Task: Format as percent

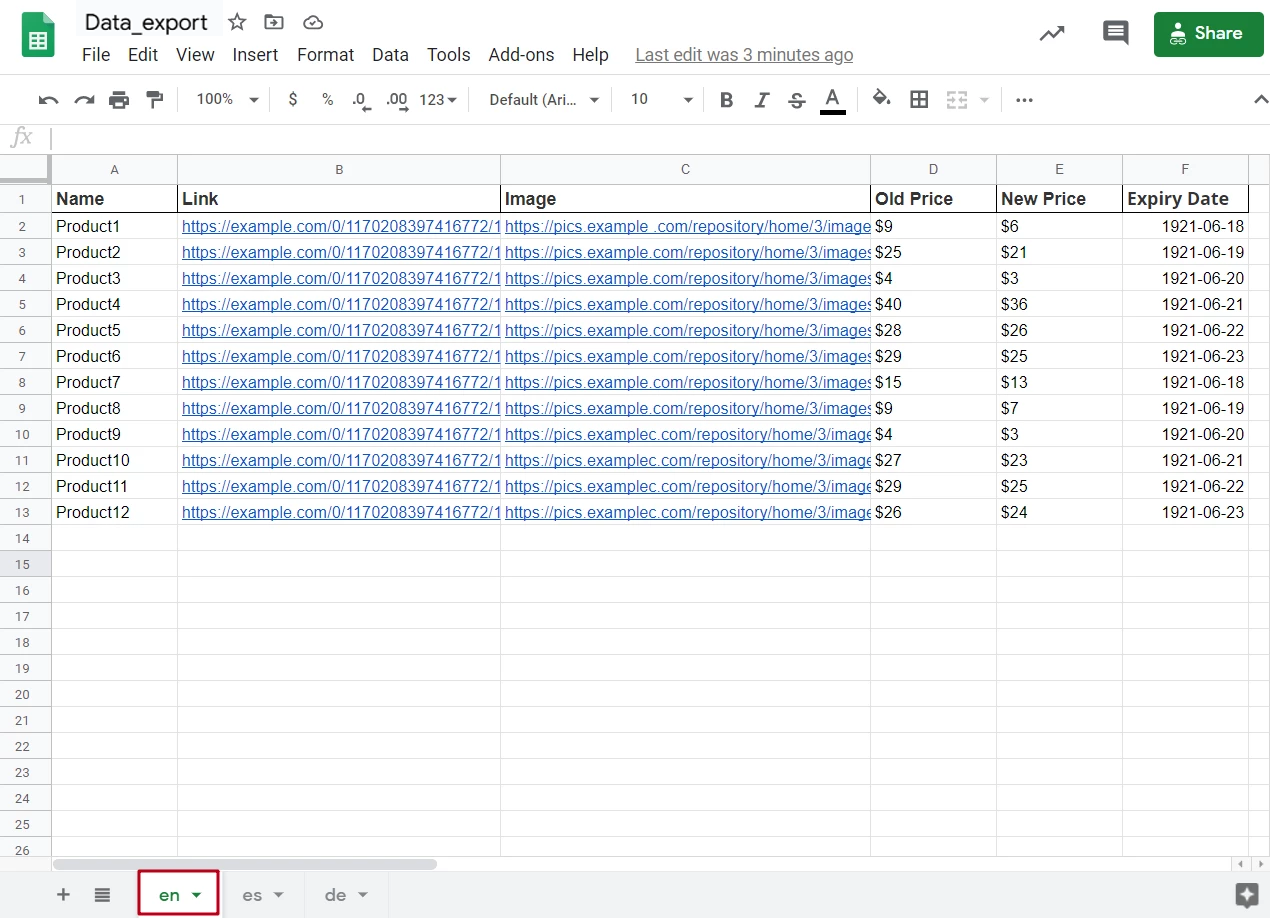Action: coord(327,100)
